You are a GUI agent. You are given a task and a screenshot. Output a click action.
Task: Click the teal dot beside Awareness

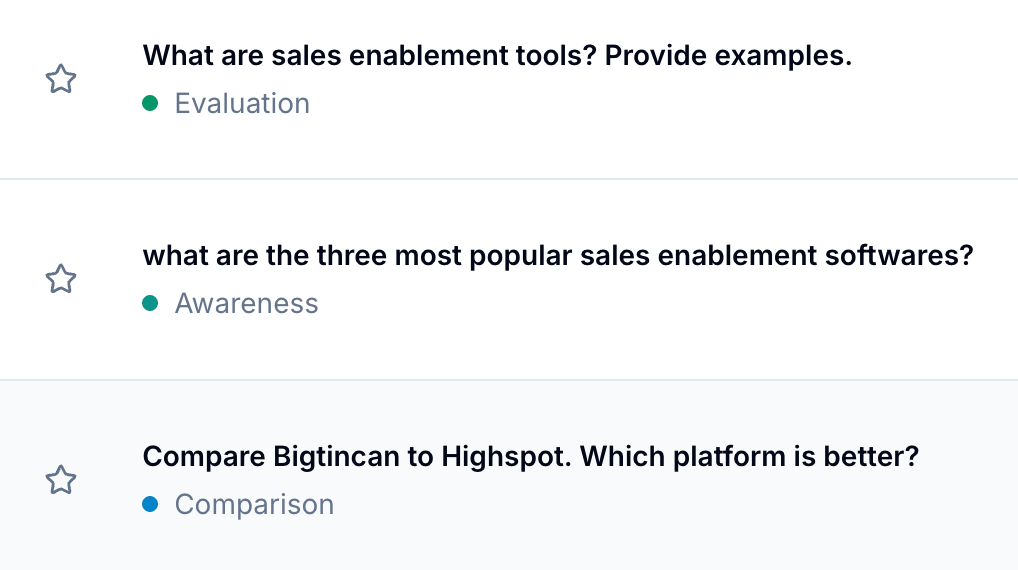(x=151, y=303)
